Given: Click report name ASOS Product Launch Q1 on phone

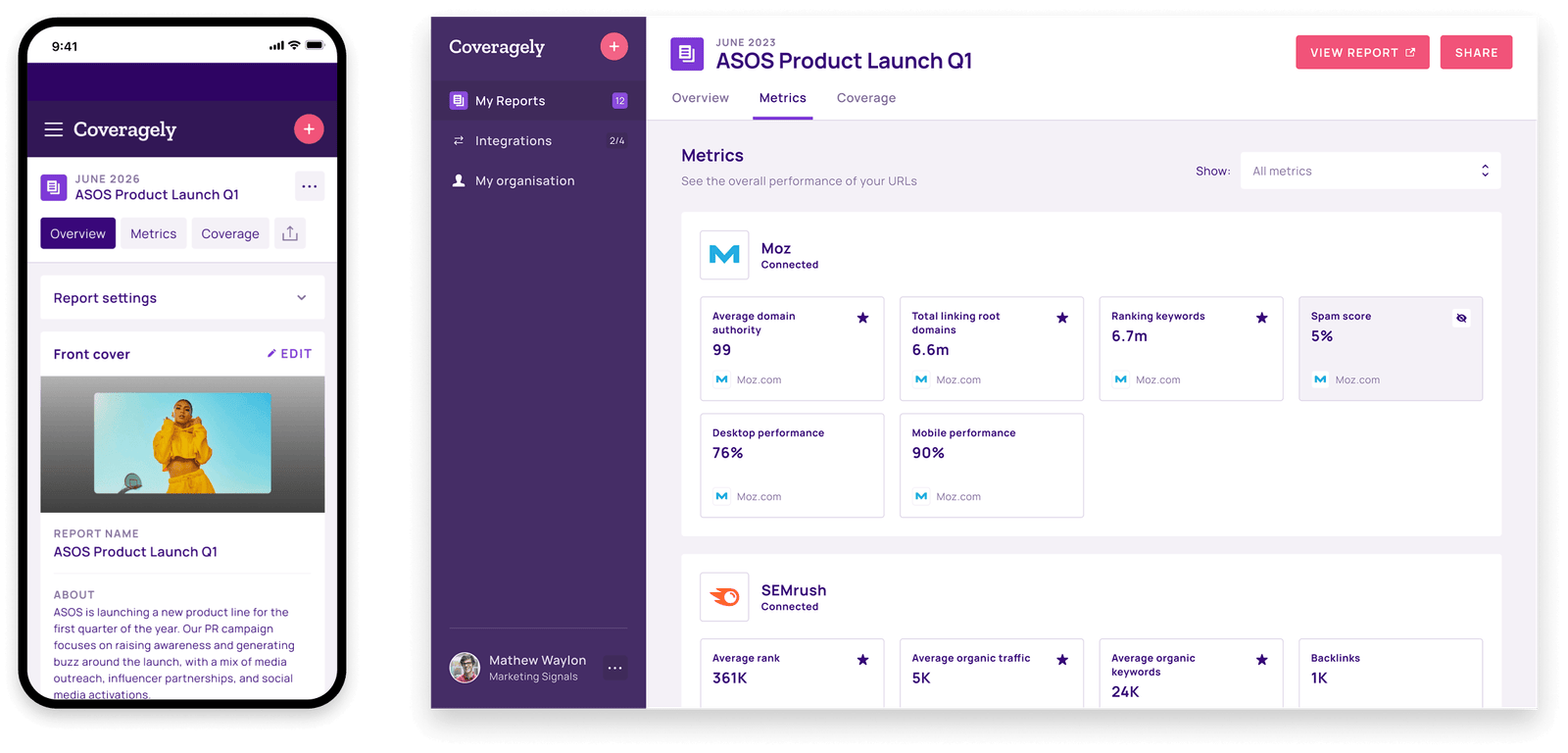Looking at the screenshot, I should tap(135, 552).
